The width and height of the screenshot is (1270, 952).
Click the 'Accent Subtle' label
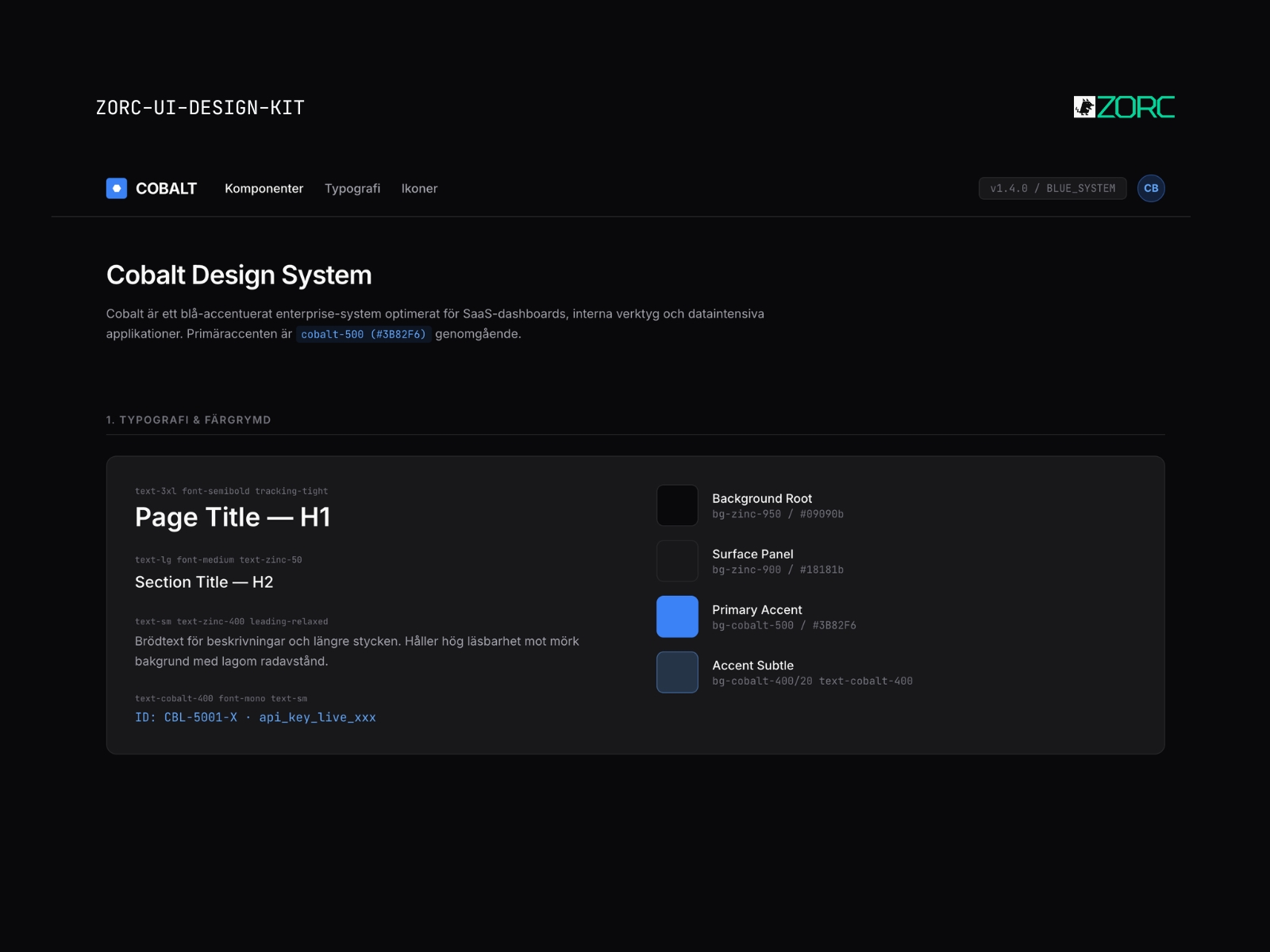coord(752,665)
